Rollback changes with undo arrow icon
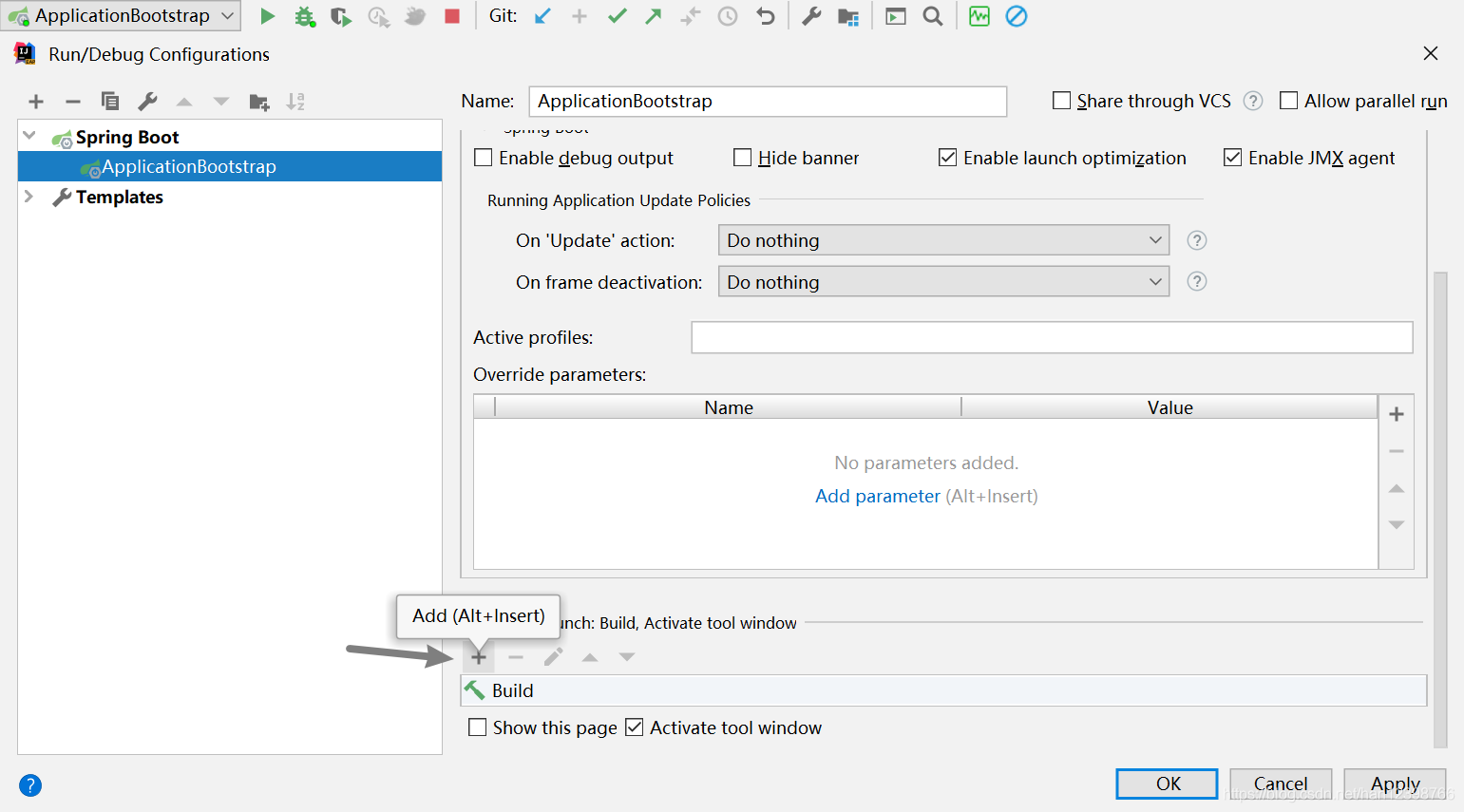The width and height of the screenshot is (1464, 812). [x=766, y=16]
